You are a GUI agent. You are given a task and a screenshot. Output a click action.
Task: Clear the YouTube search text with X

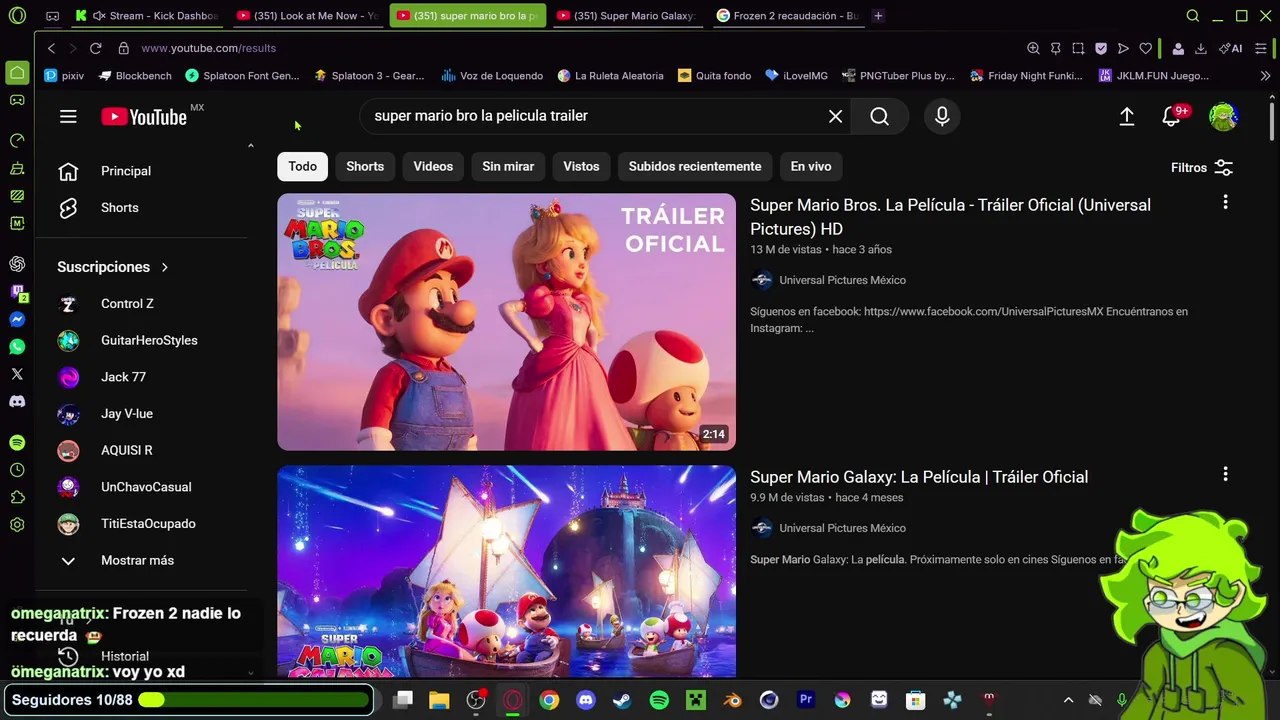tap(835, 116)
